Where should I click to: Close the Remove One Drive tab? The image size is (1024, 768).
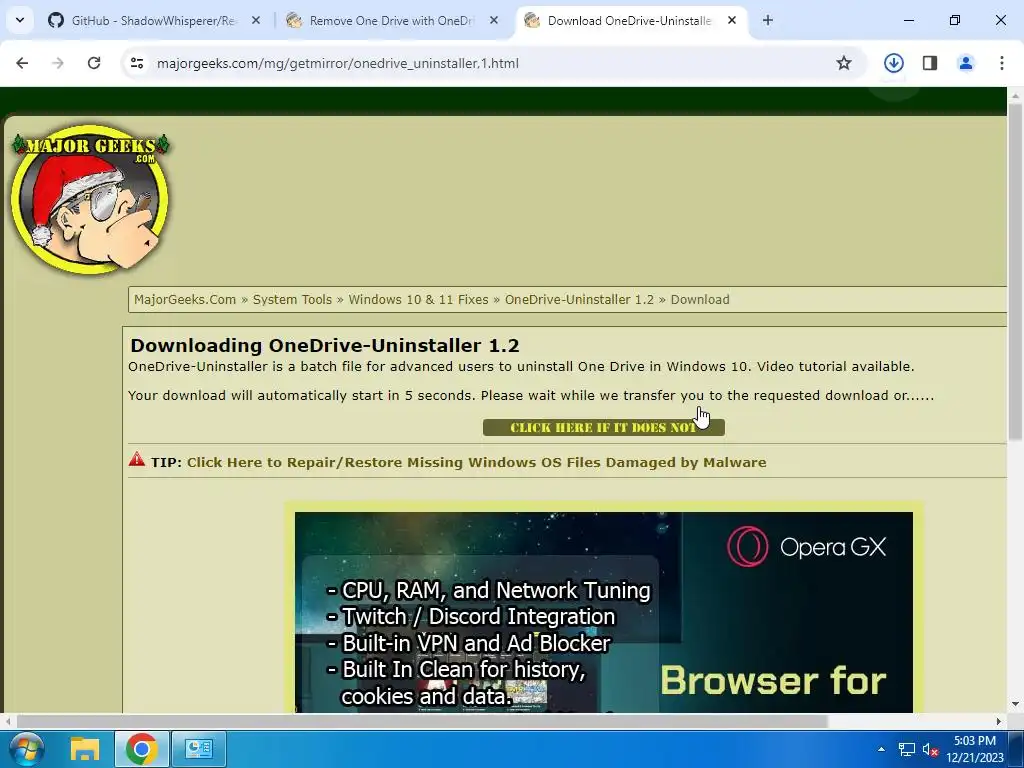(x=494, y=20)
